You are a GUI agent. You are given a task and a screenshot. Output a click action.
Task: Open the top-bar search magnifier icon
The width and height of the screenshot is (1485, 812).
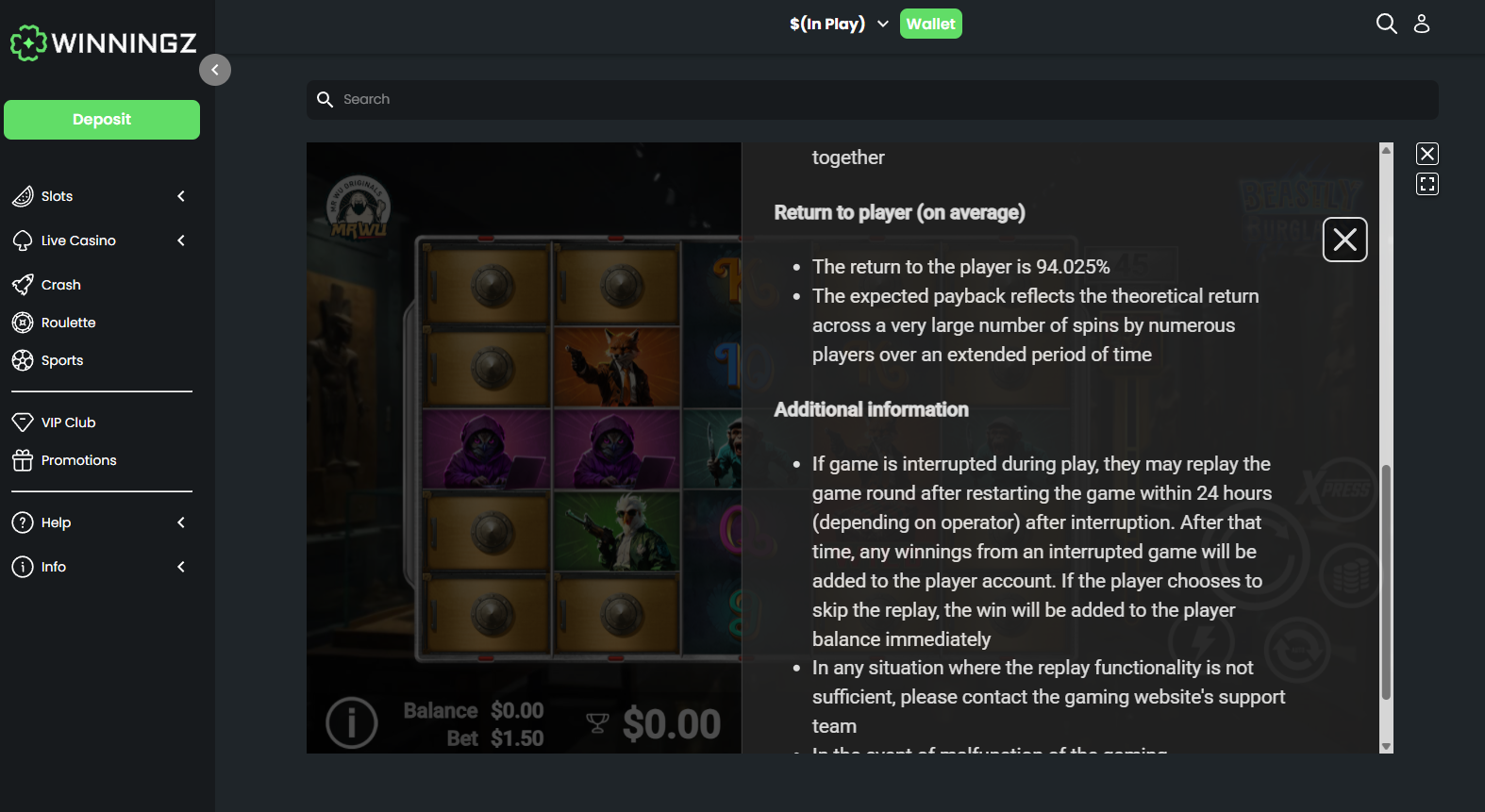(1386, 24)
